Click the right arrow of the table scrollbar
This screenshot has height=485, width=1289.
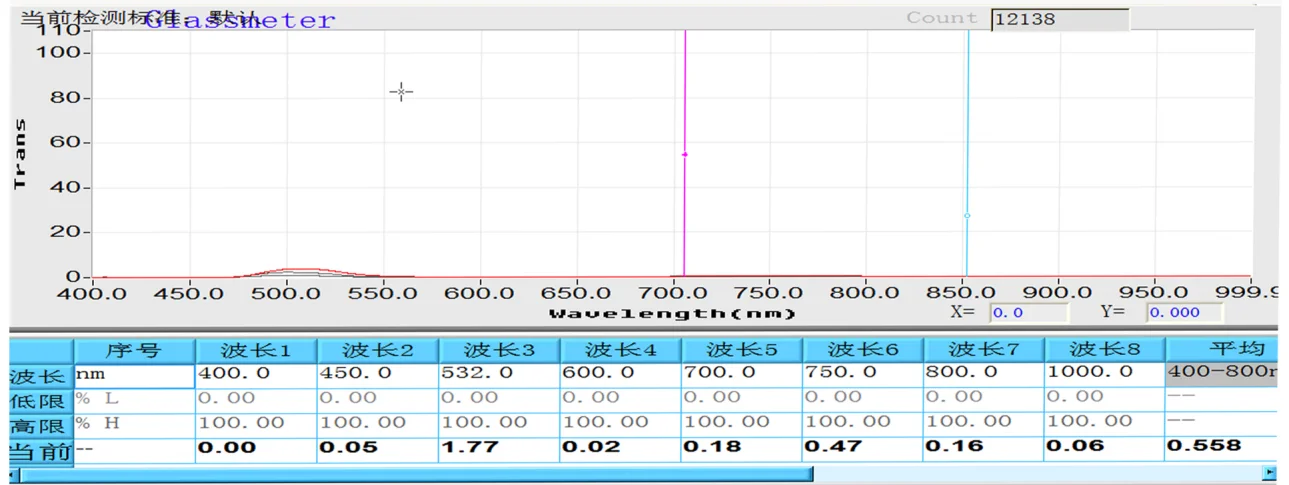click(1269, 473)
